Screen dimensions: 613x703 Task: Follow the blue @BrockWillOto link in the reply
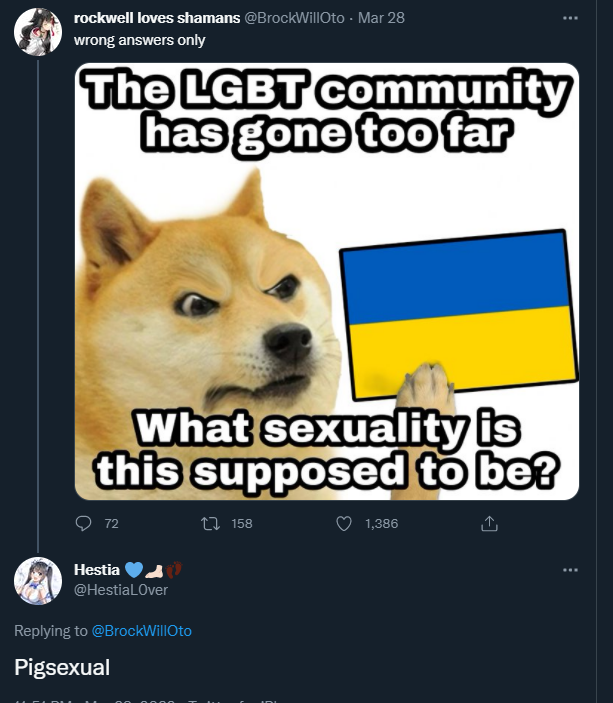coord(142,631)
